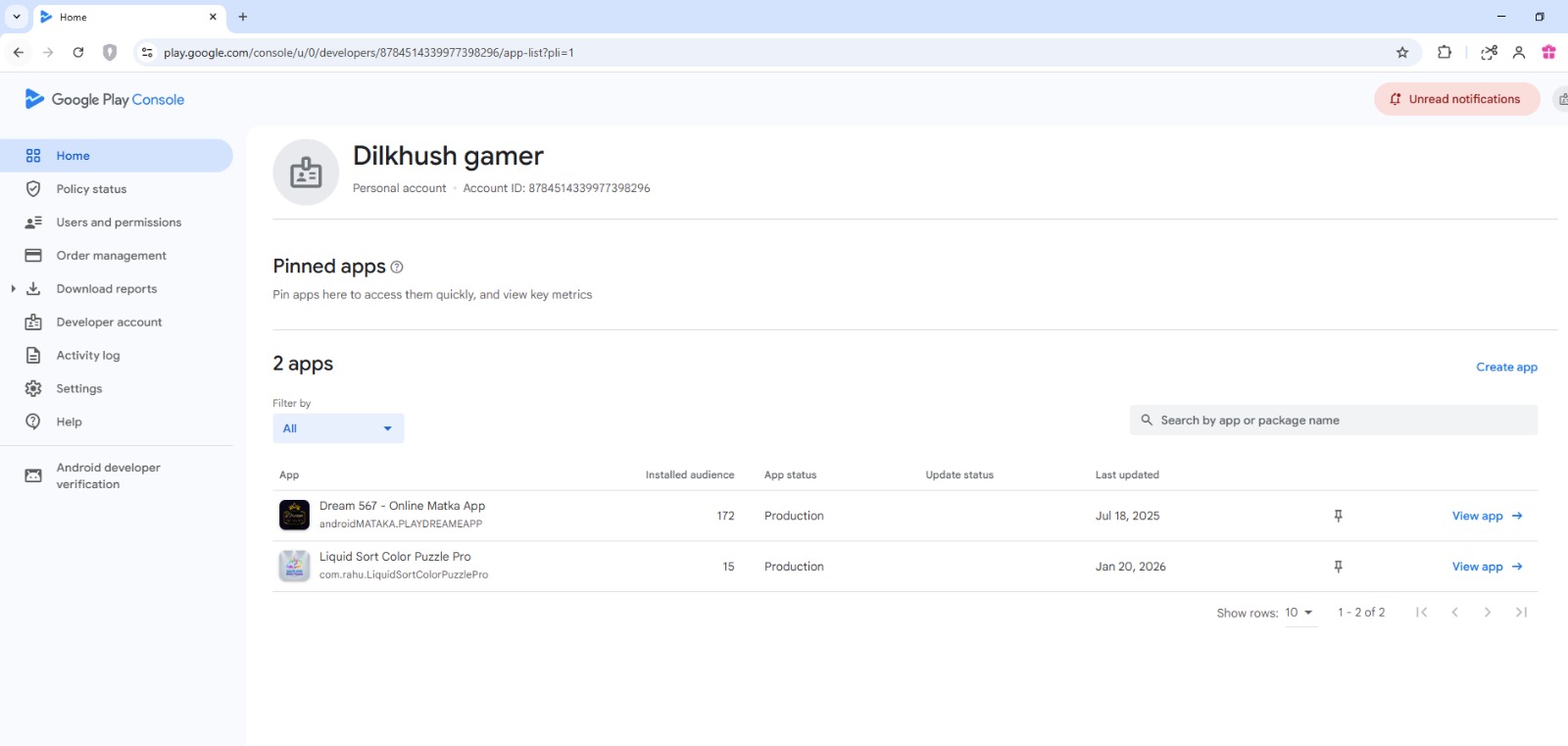This screenshot has height=746, width=1568.
Task: Open the Show rows dropdown
Action: point(1299,613)
